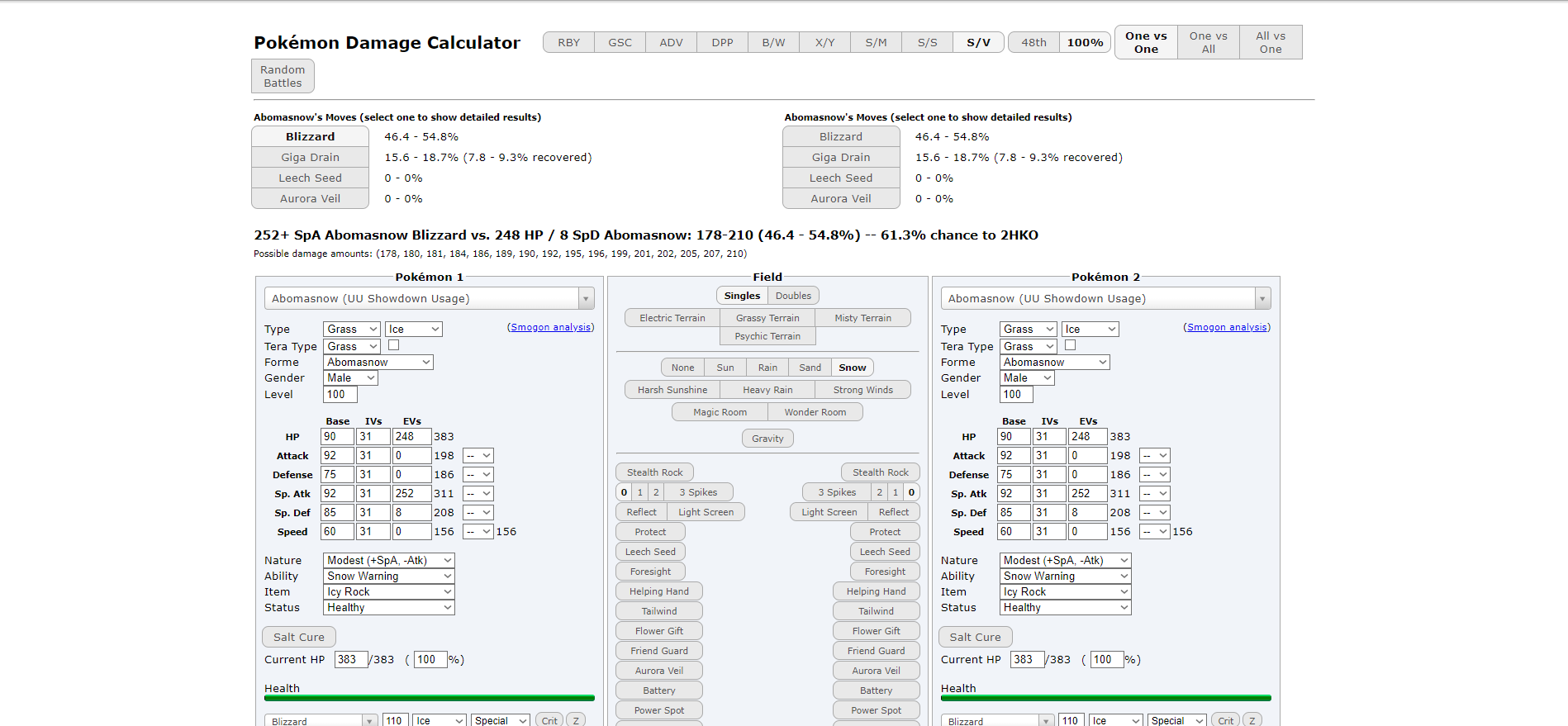Image resolution: width=1568 pixels, height=726 pixels.
Task: Open Pokémon 2 species selector dropdown
Action: tap(1105, 298)
